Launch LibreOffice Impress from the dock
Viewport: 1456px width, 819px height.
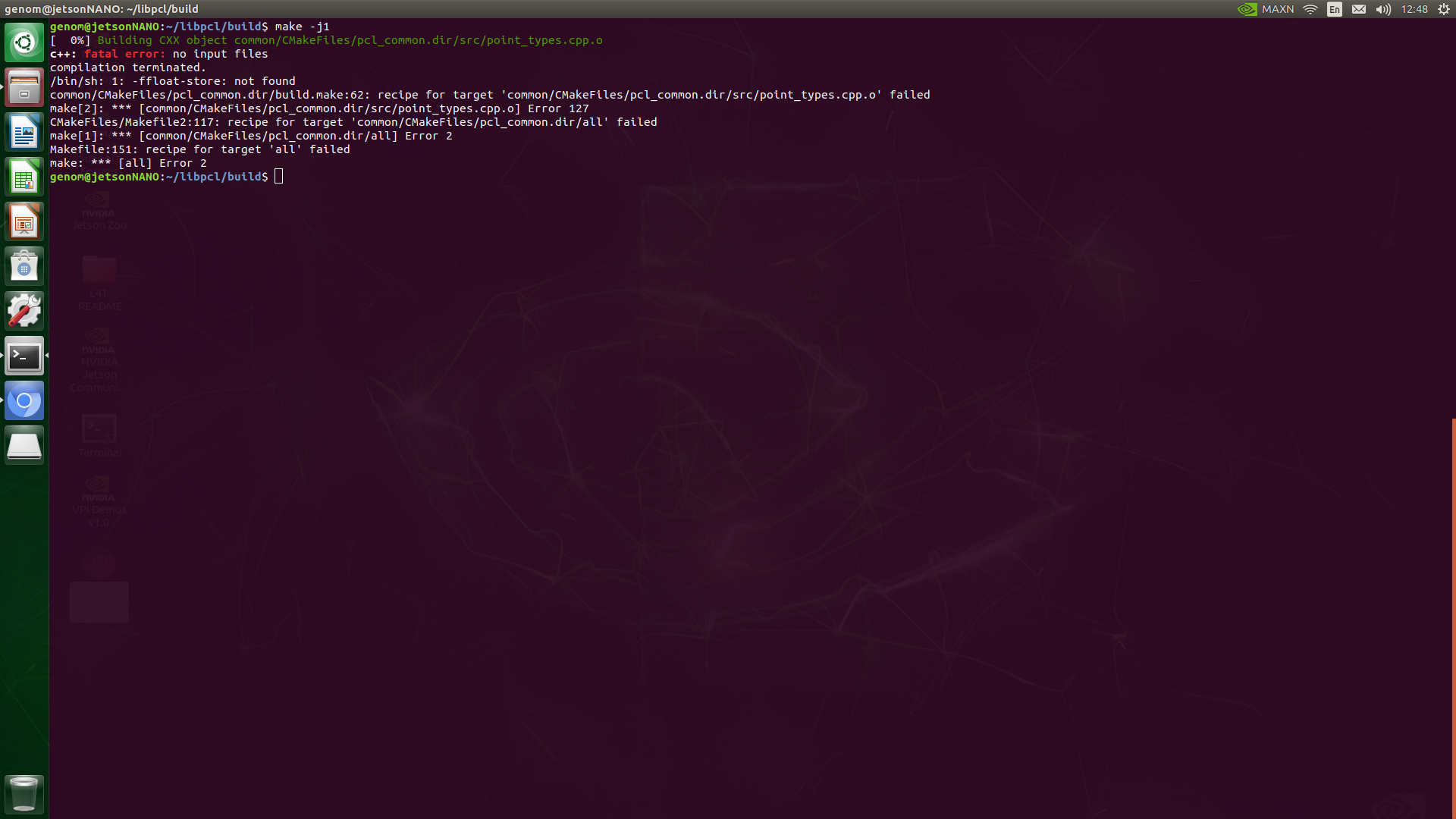coord(24,221)
